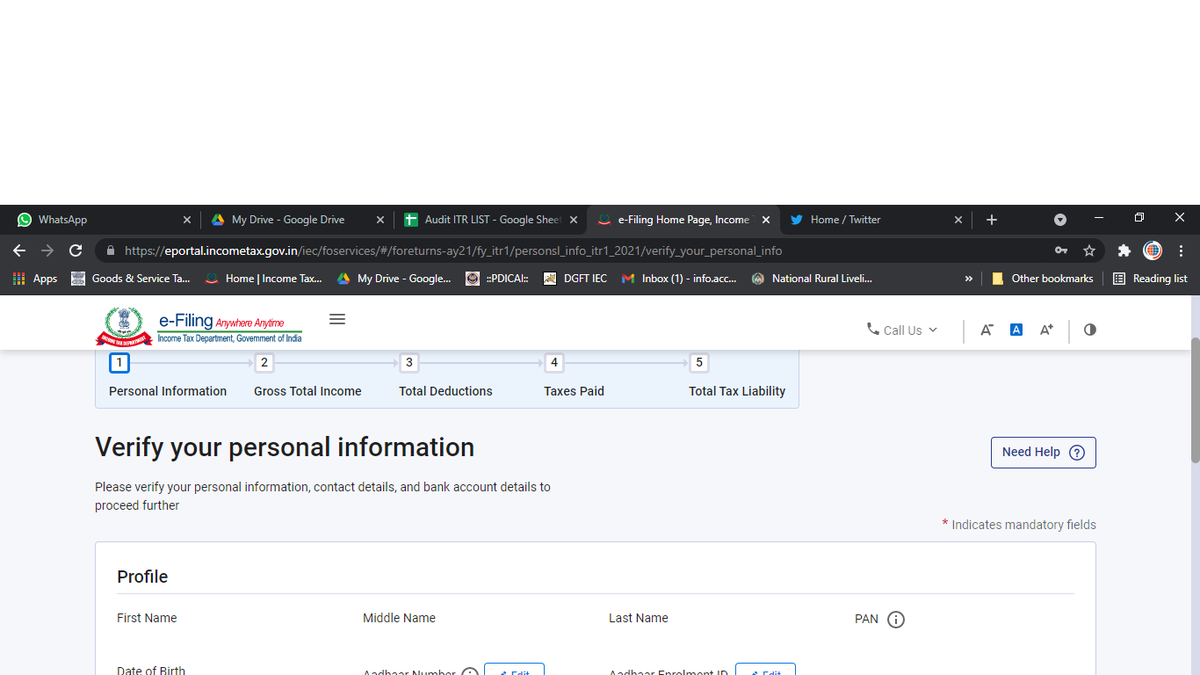The width and height of the screenshot is (1200, 675).
Task: Close the Home / Twitter tab
Action: [x=958, y=220]
